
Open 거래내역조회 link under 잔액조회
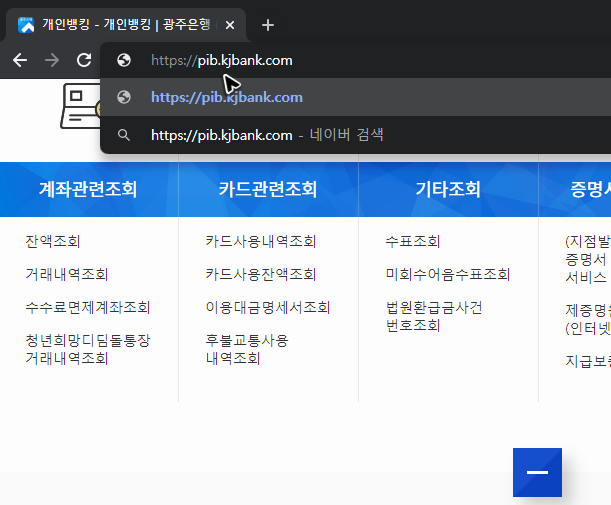point(67,274)
